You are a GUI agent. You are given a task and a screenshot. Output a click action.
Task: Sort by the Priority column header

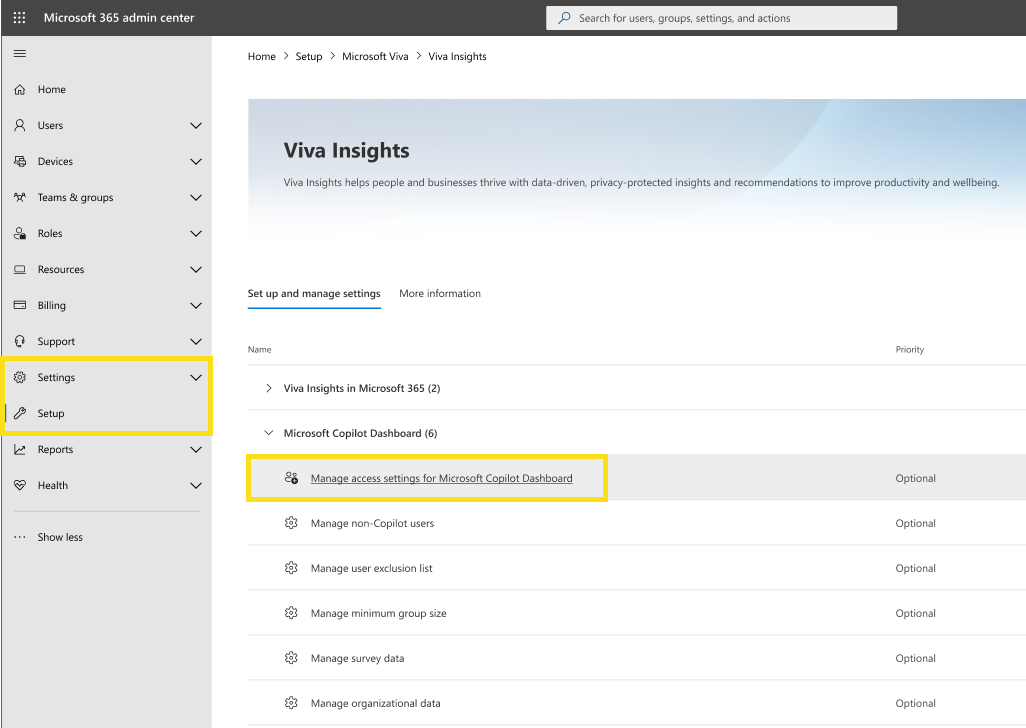pyautogui.click(x=910, y=349)
